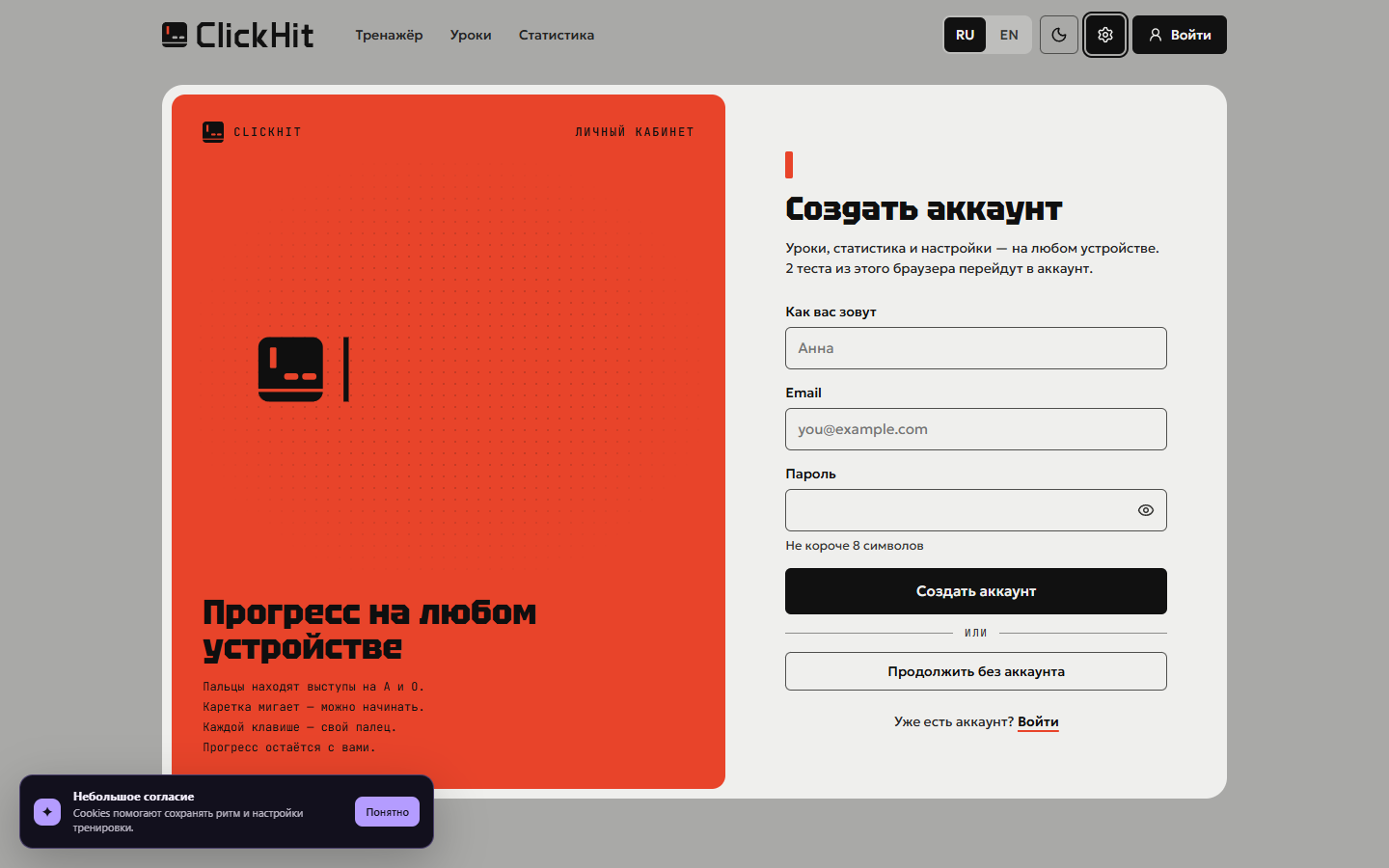Open settings gear icon
Viewport: 1389px width, 868px height.
tap(1105, 35)
